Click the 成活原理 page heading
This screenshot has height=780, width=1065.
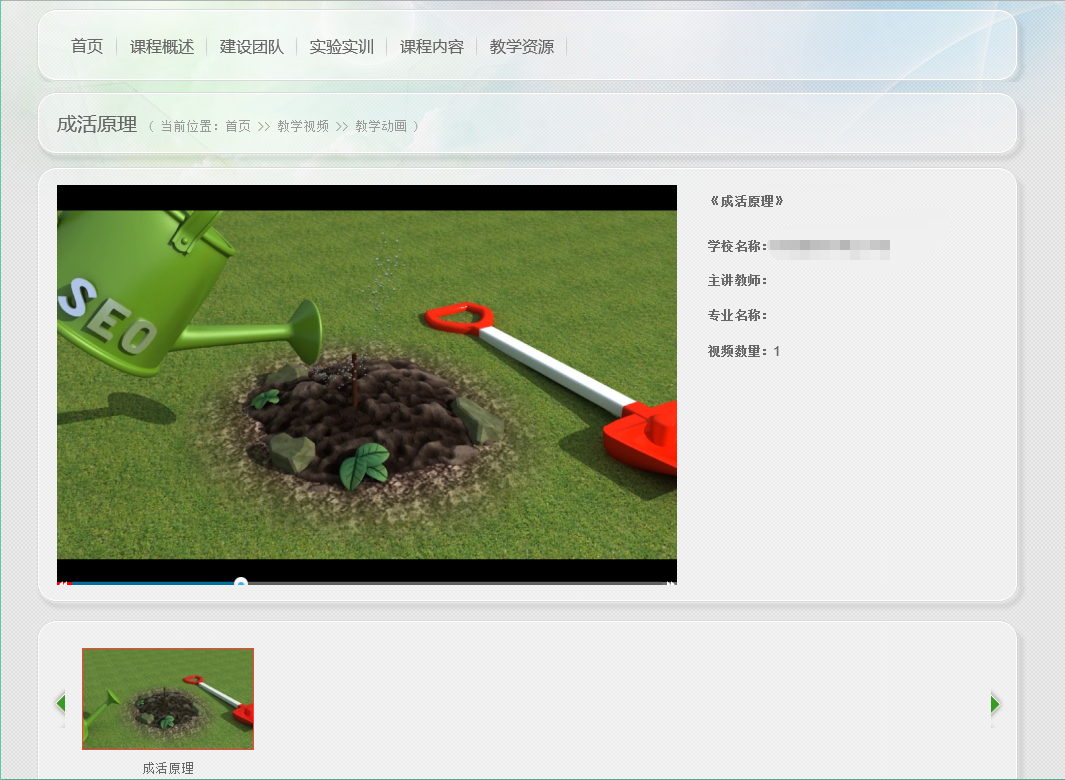[97, 124]
